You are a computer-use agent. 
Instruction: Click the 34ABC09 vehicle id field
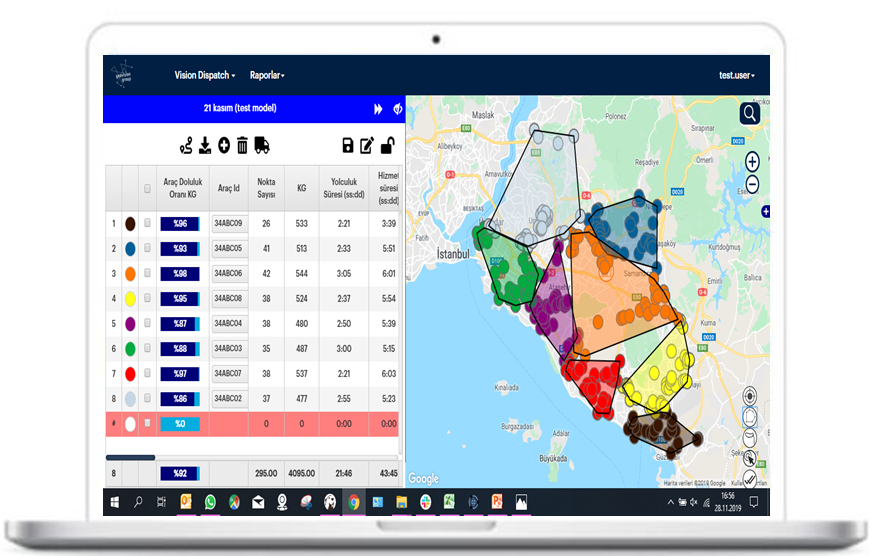point(229,223)
